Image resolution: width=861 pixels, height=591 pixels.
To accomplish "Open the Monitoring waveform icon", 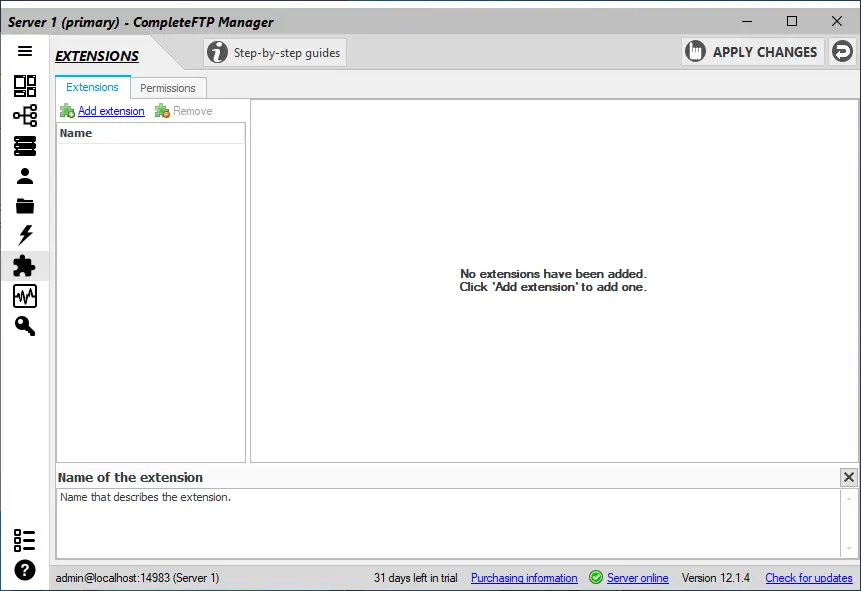I will 25,296.
